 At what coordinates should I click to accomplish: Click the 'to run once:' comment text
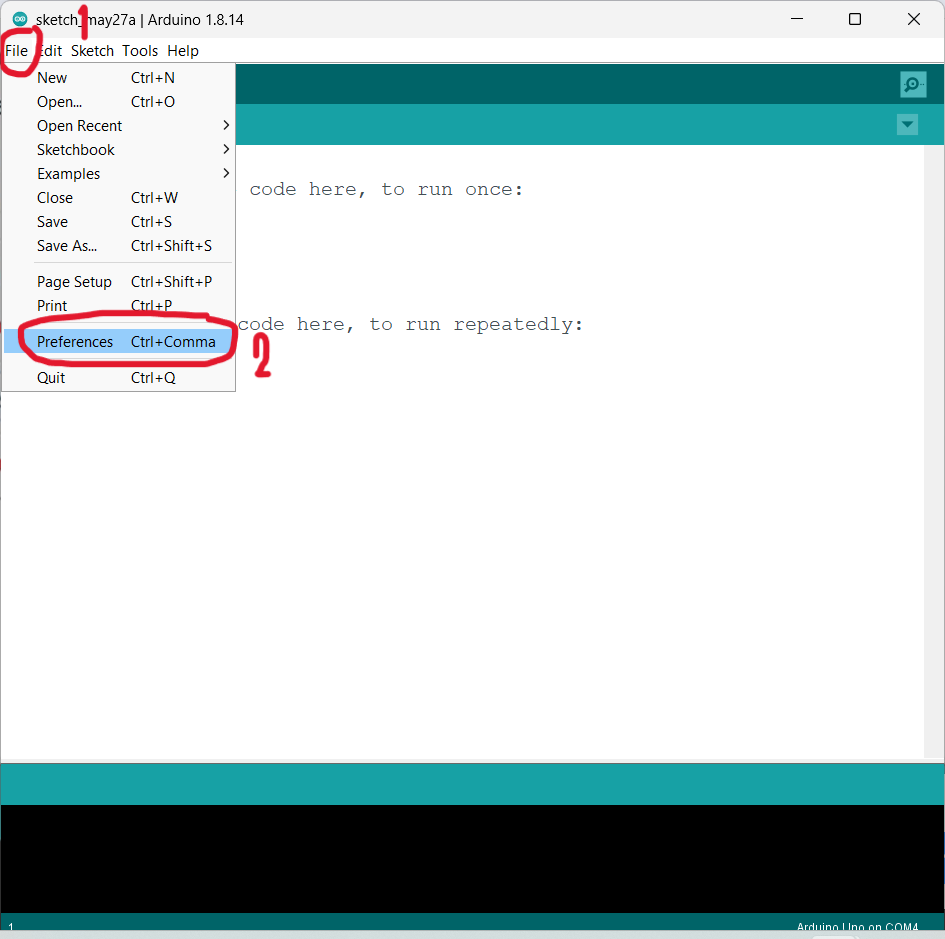(x=452, y=189)
